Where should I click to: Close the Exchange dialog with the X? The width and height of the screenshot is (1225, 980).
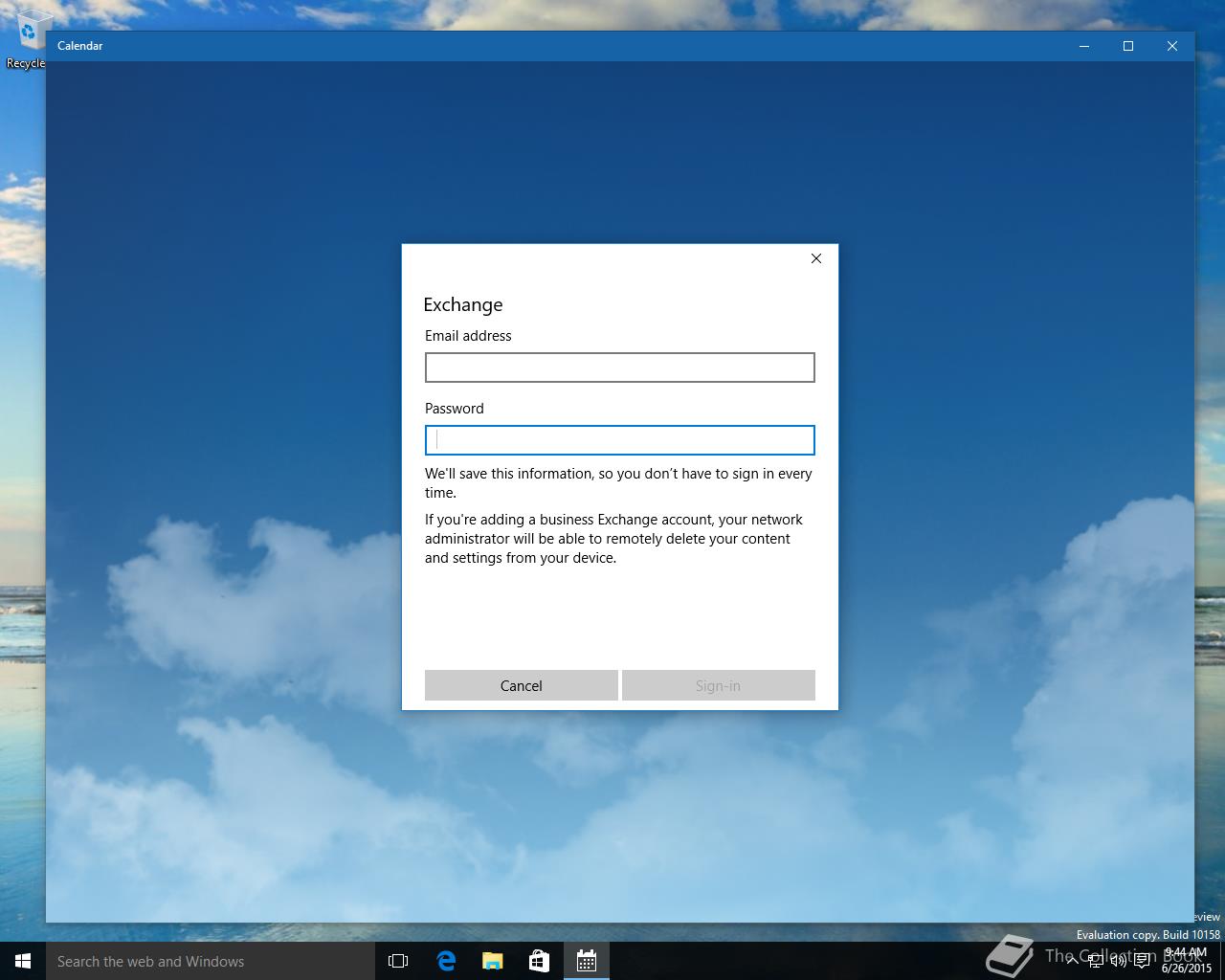point(816,258)
